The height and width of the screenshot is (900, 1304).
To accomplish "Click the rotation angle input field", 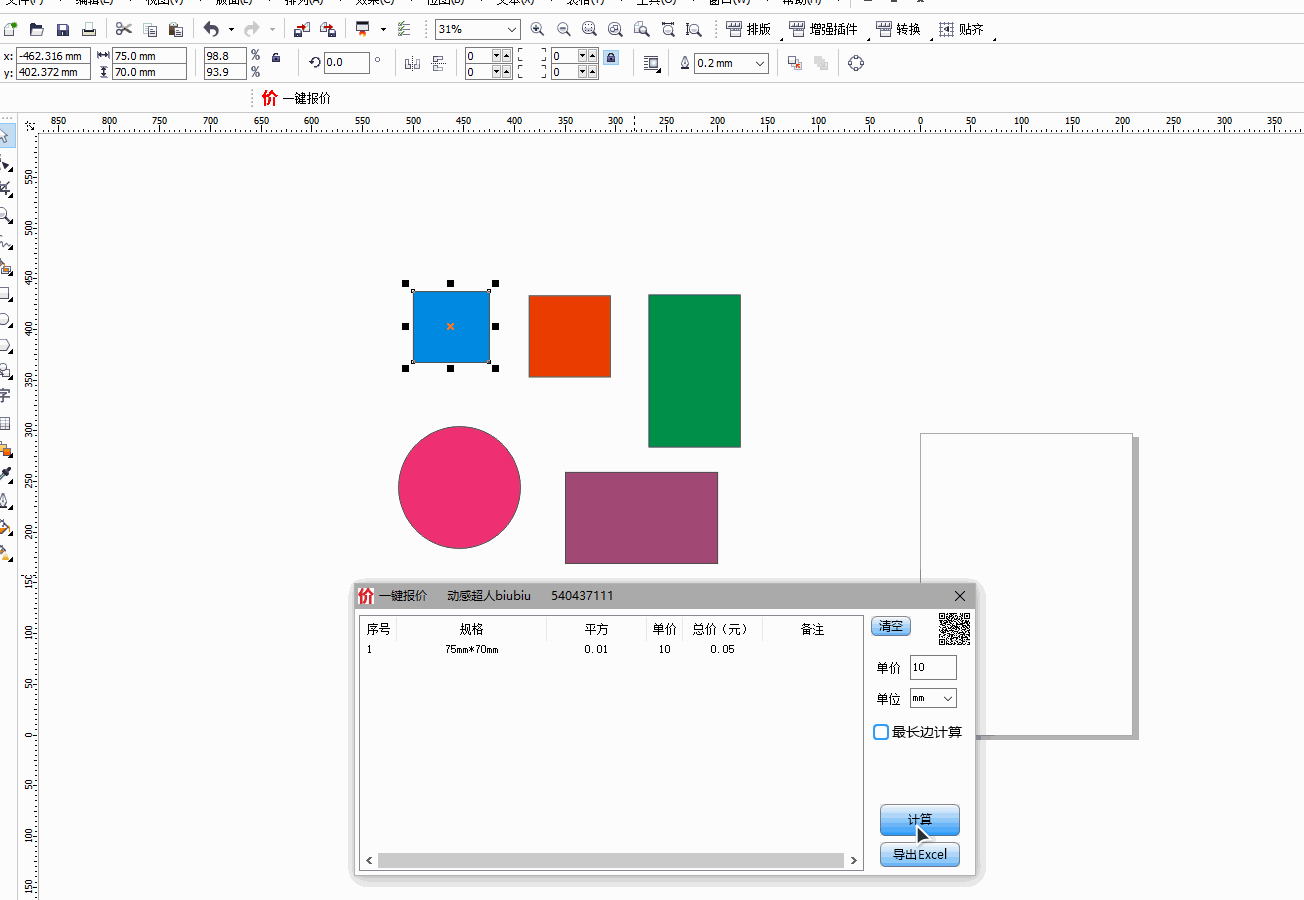I will click(x=346, y=63).
